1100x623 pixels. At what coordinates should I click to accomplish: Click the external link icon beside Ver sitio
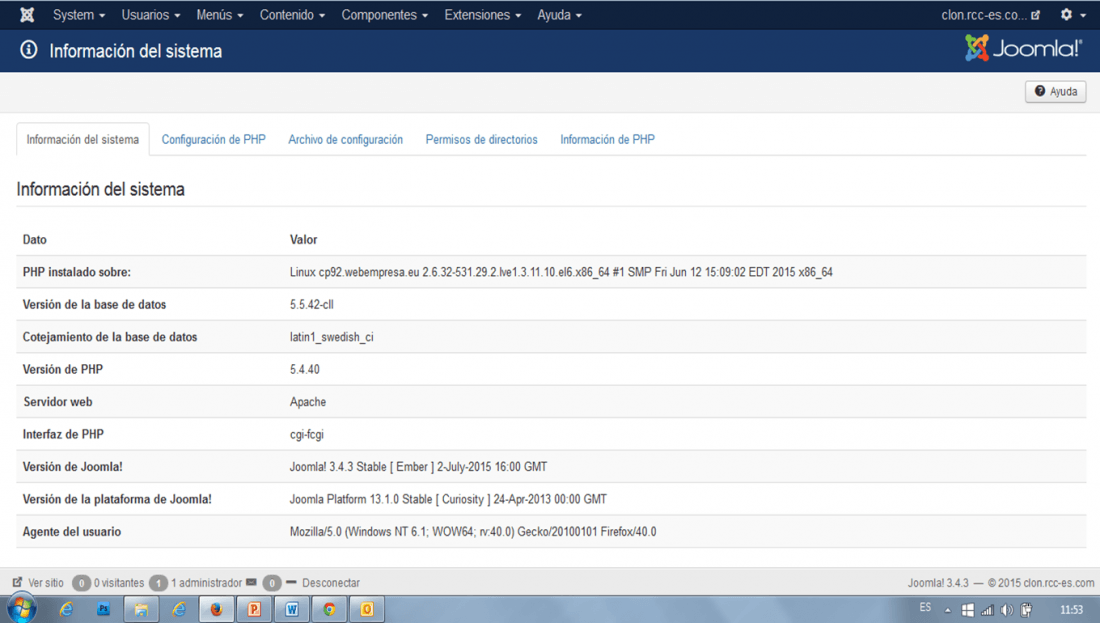18,582
